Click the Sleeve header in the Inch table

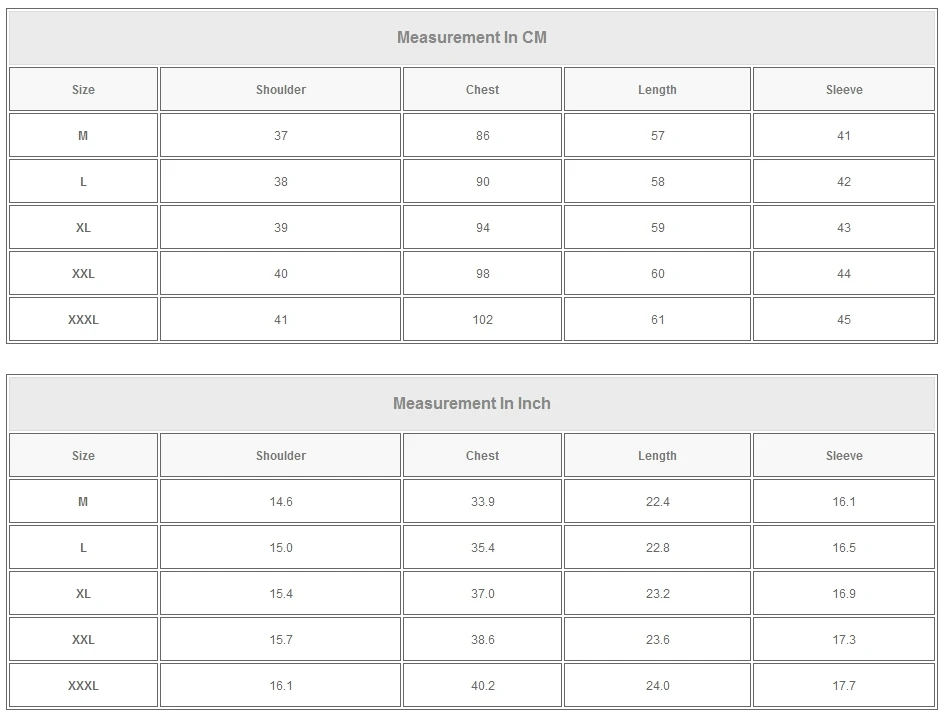pos(844,456)
